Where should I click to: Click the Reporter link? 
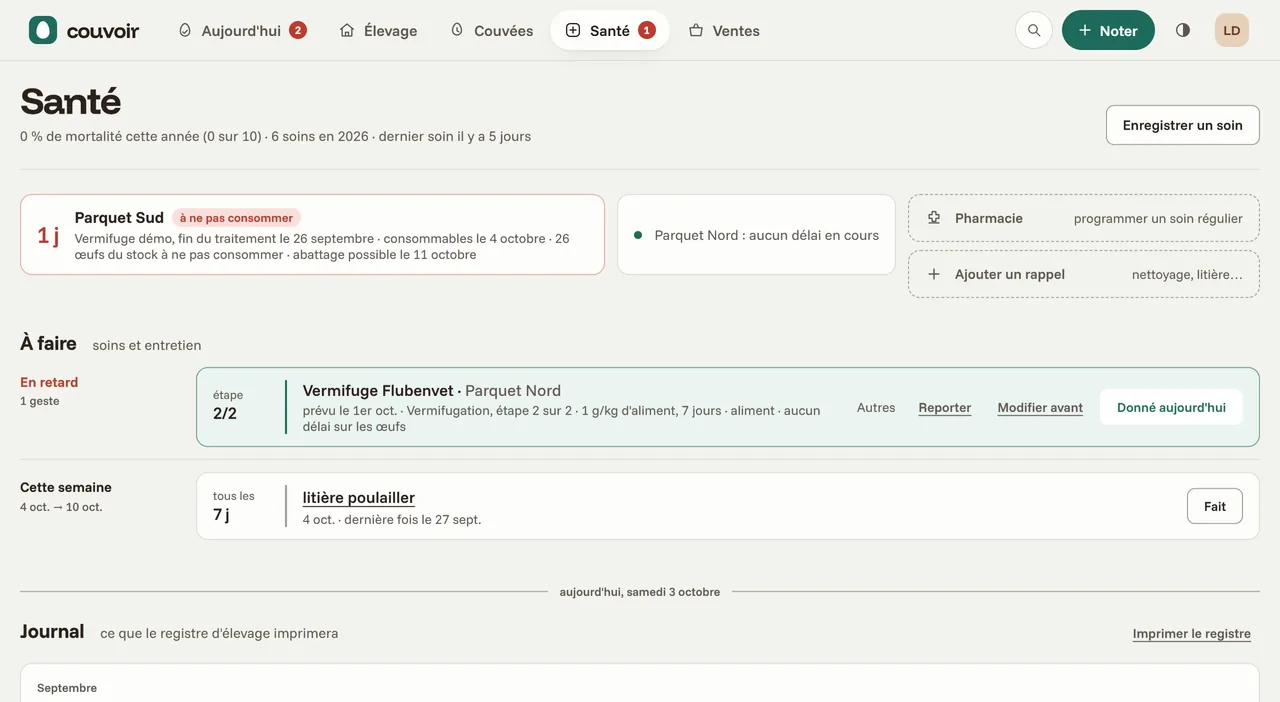pos(945,407)
